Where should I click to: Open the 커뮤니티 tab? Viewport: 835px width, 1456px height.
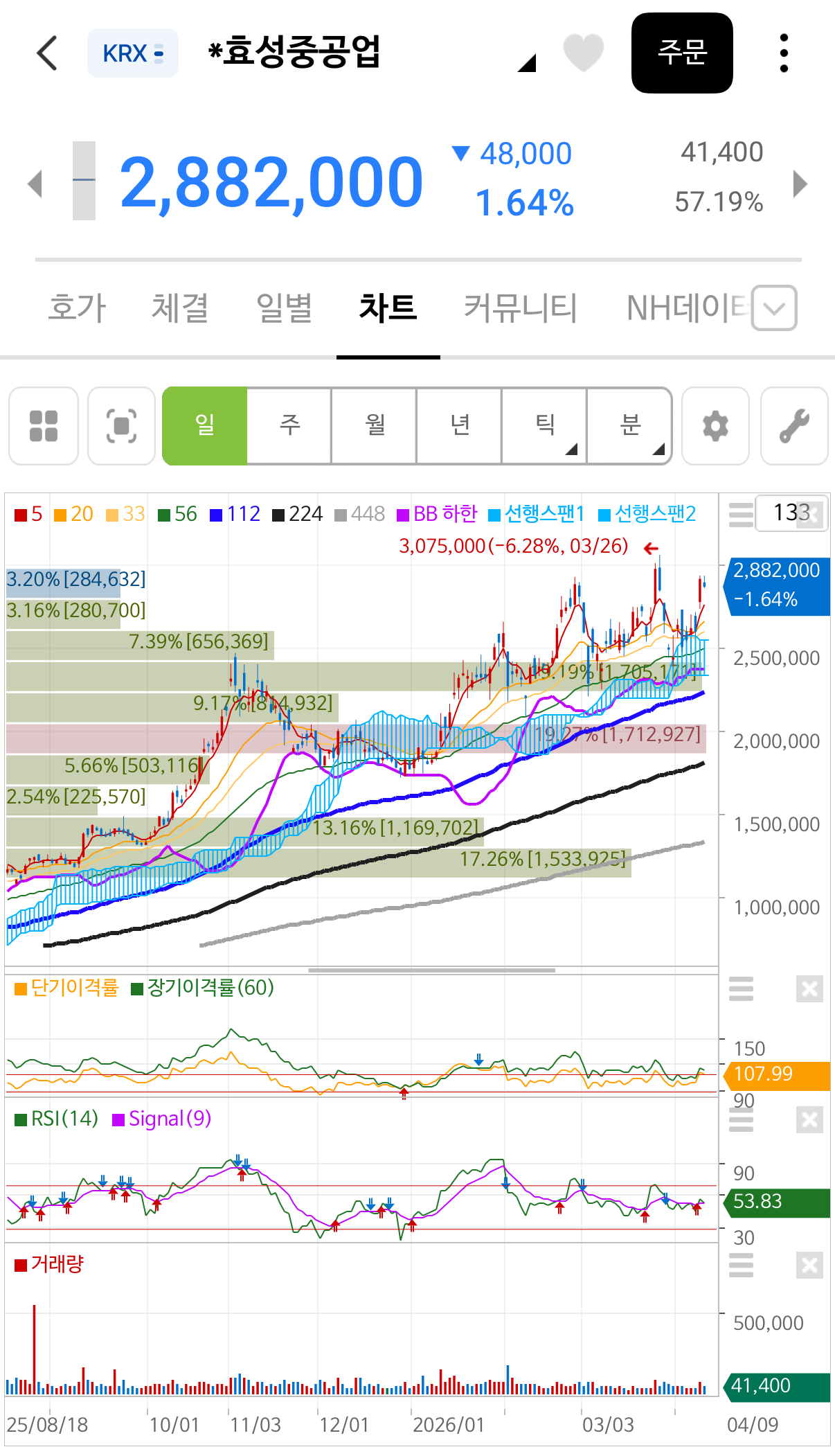pos(520,308)
